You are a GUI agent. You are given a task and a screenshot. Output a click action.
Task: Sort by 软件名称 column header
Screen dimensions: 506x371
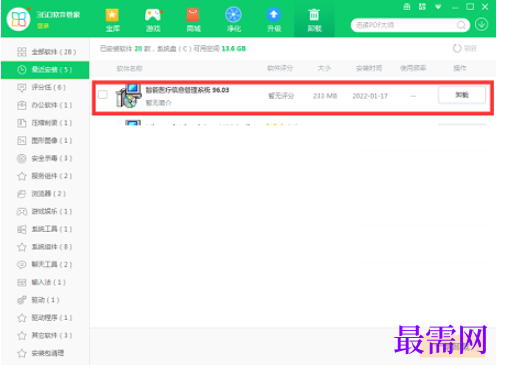click(129, 68)
